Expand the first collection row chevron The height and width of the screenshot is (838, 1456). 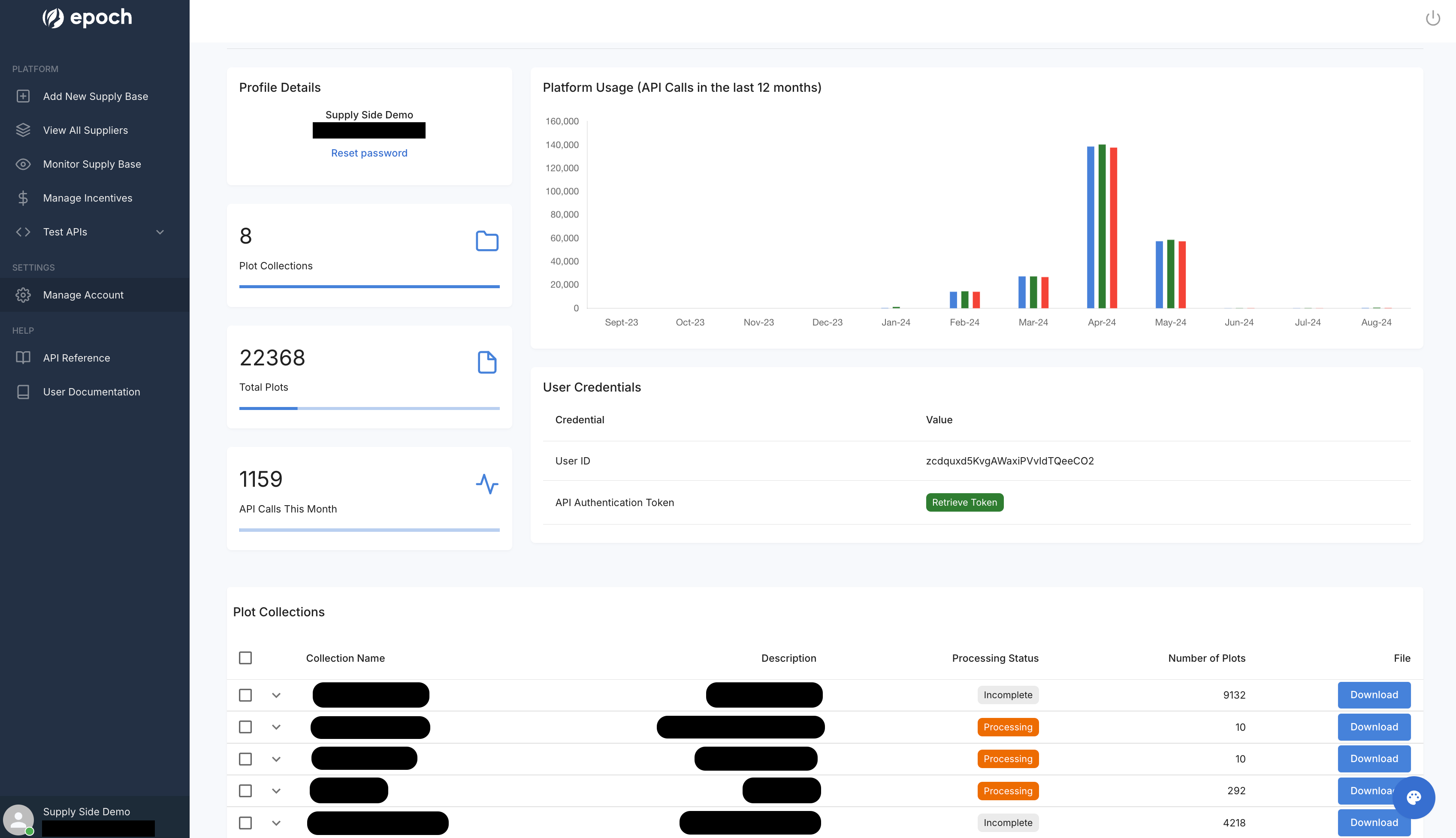(276, 695)
